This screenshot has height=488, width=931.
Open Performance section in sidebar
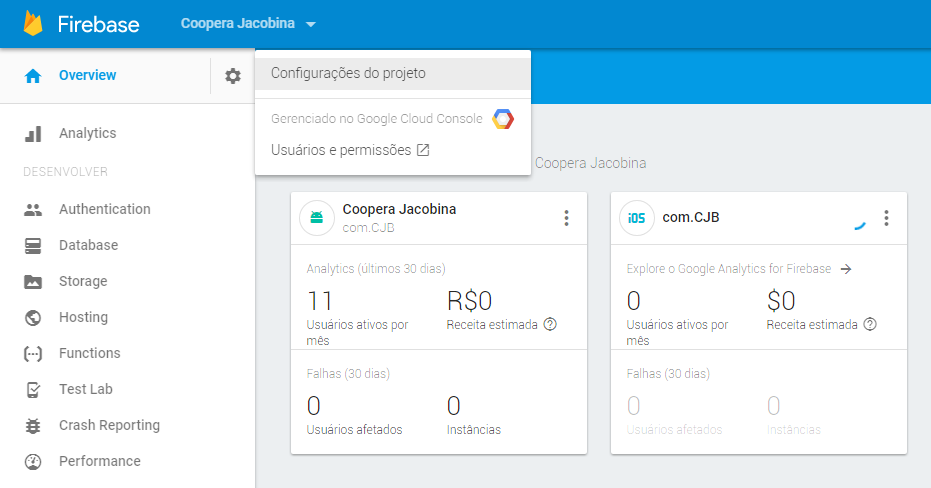click(x=99, y=462)
